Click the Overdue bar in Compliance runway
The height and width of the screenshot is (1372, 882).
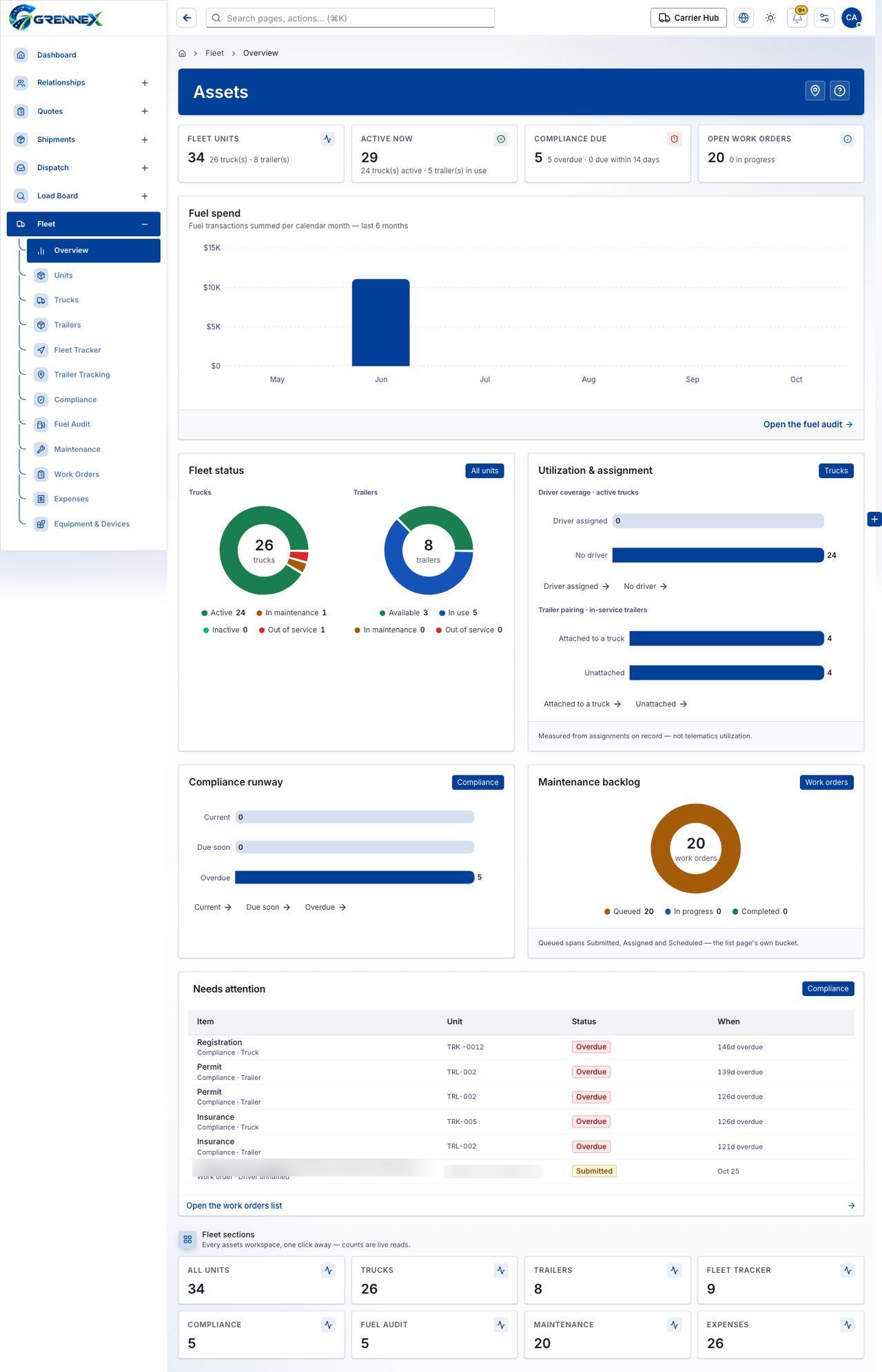point(354,877)
